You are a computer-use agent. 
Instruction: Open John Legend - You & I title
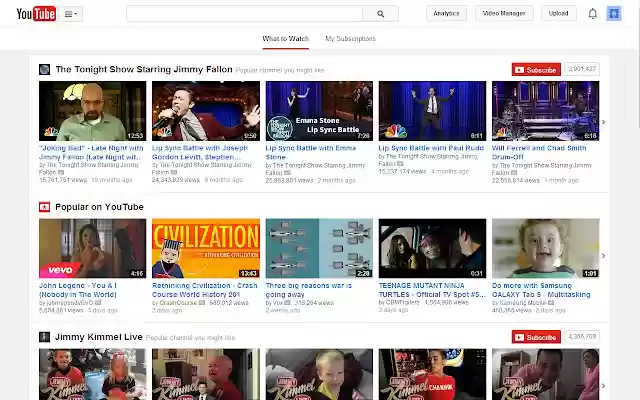[x=78, y=290]
